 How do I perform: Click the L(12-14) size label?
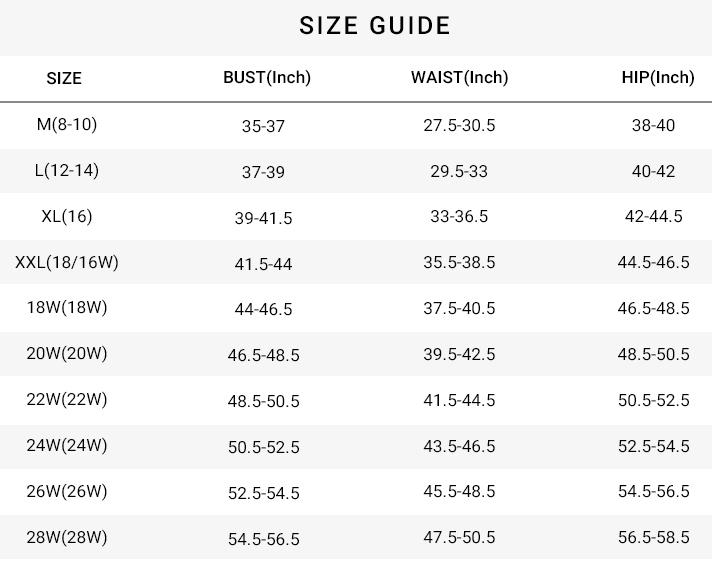(67, 170)
